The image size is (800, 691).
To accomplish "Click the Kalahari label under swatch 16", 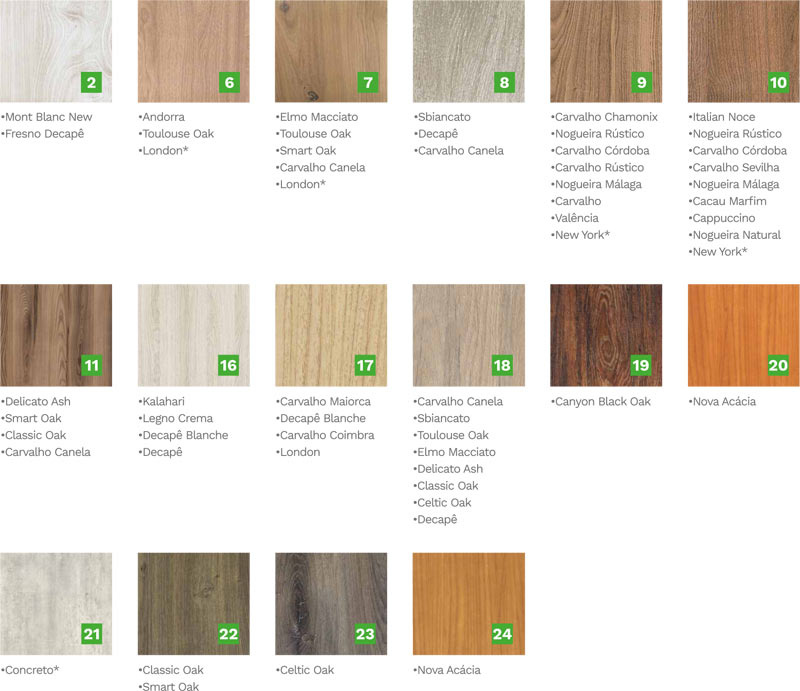I will tap(163, 401).
